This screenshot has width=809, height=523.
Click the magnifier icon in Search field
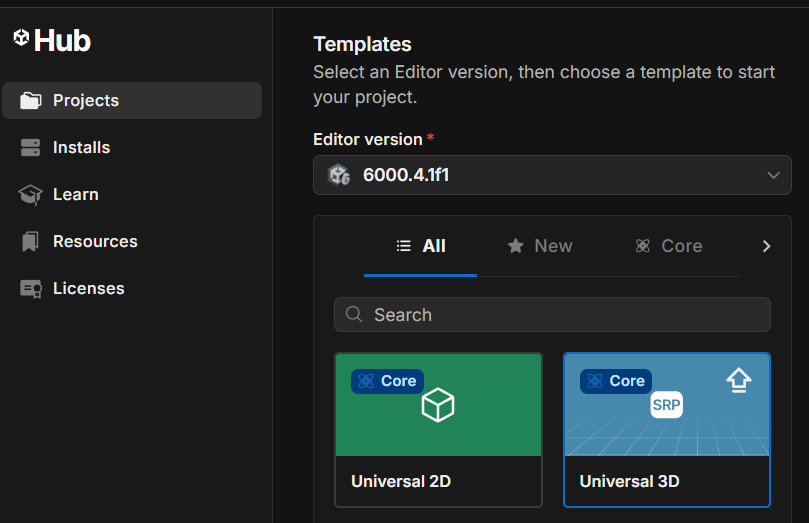[x=354, y=314]
